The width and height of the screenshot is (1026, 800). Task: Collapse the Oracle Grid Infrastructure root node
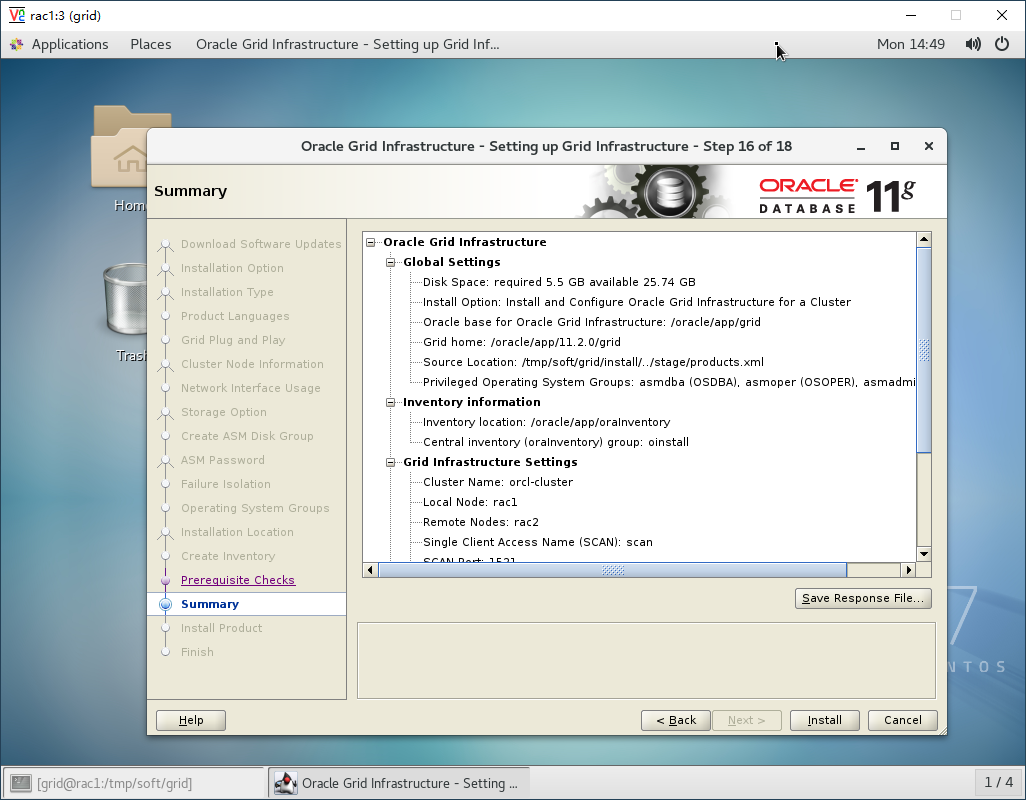[370, 242]
